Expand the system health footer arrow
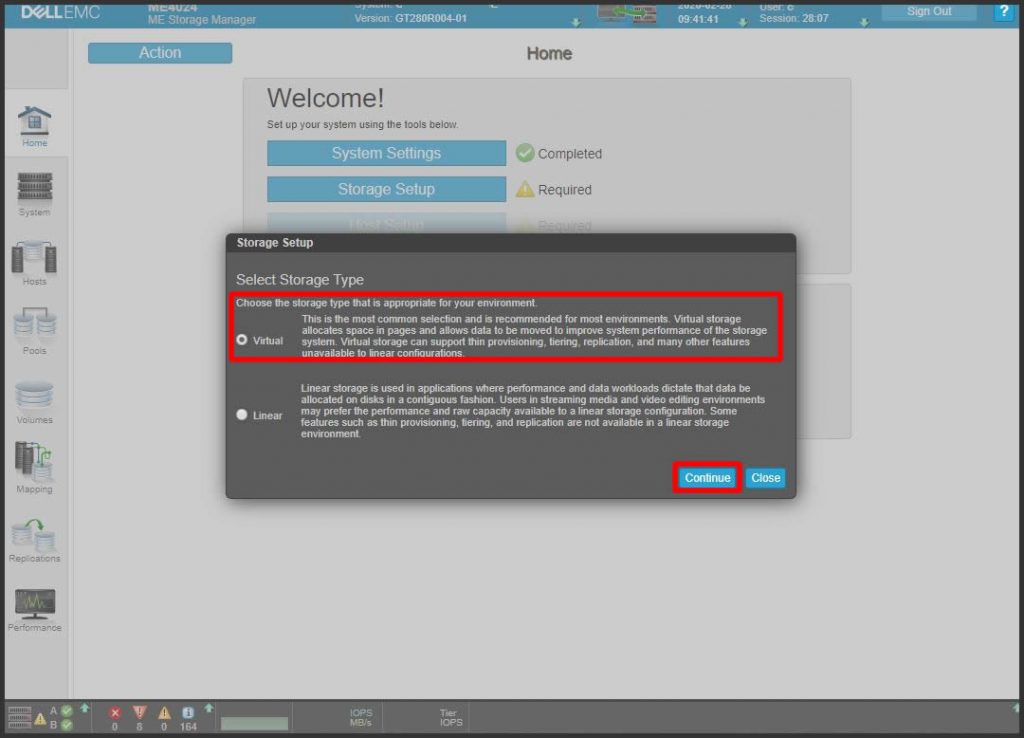Screen dimensions: 1024x738 84,708
